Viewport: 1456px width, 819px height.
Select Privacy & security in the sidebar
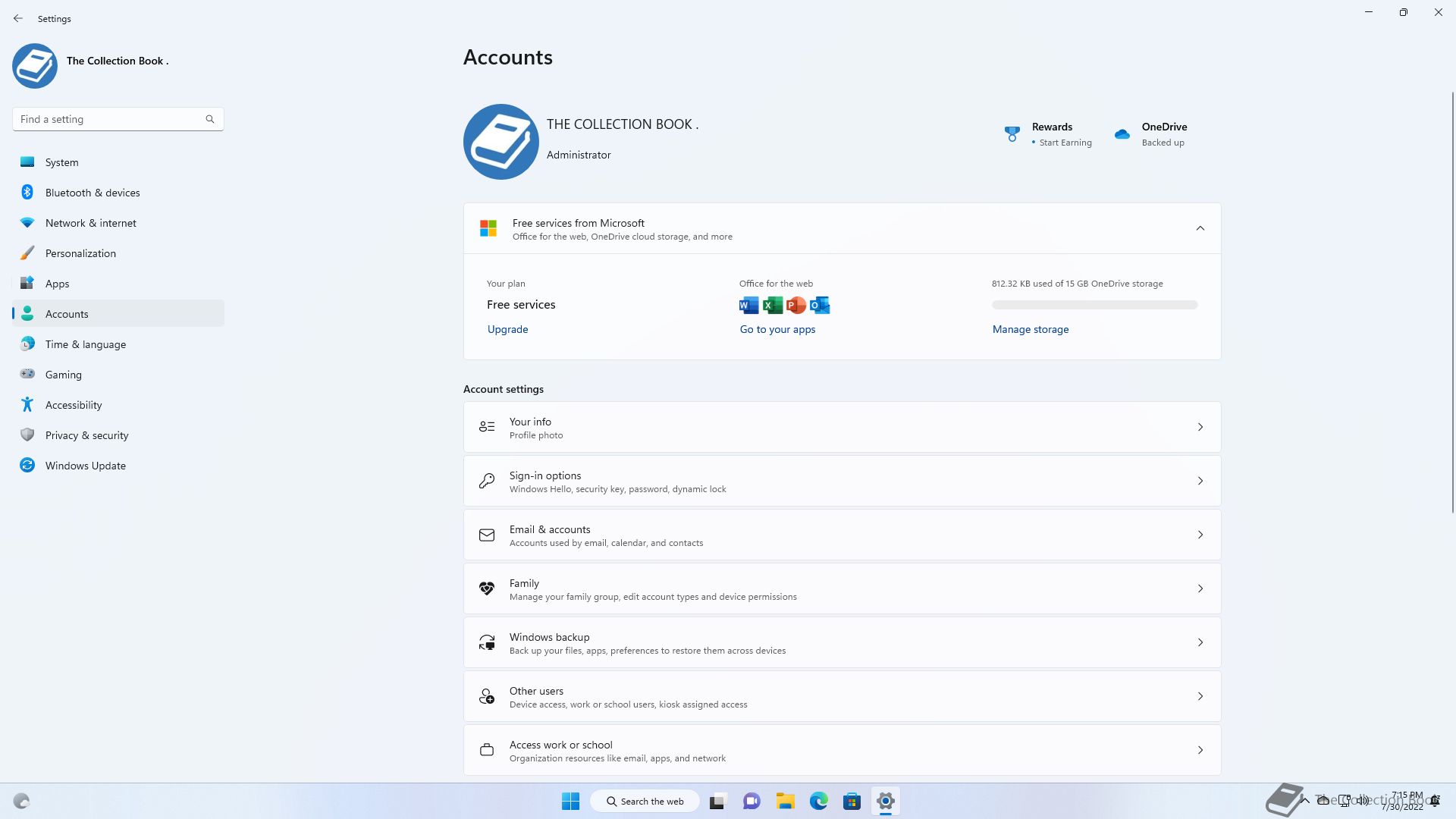tap(86, 435)
